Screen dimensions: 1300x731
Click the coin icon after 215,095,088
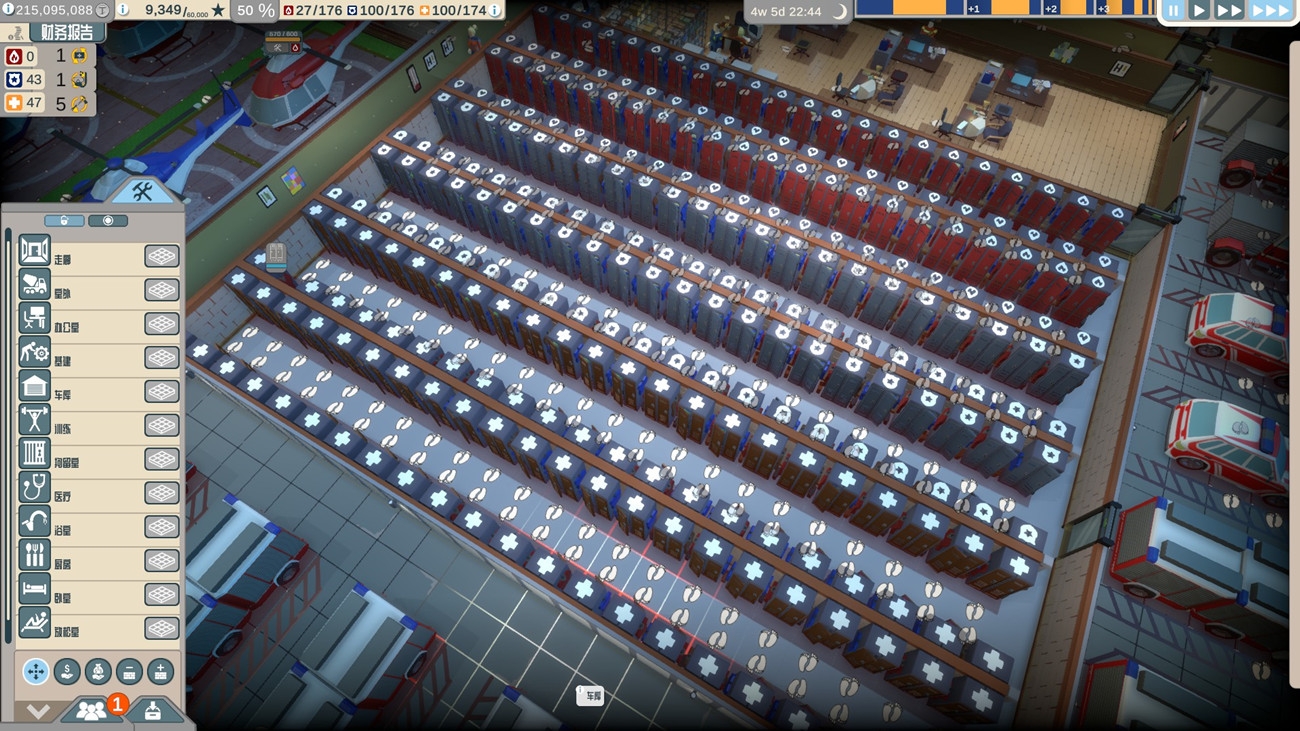[x=102, y=10]
